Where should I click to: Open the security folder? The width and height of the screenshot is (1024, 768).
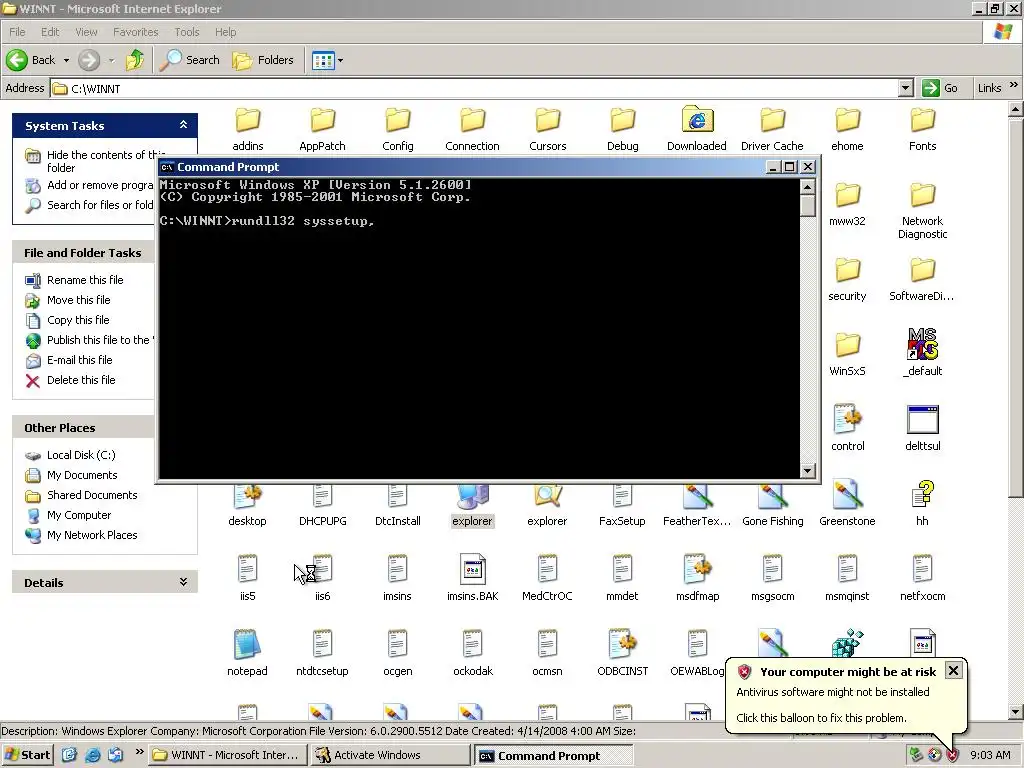click(847, 280)
